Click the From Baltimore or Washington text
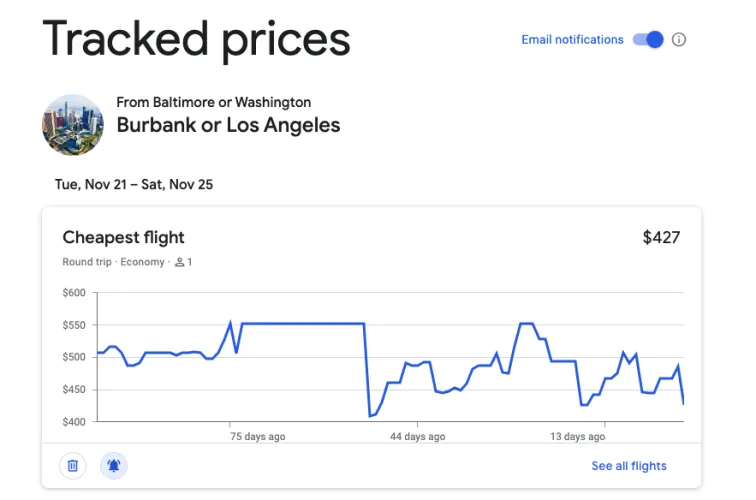The image size is (756, 500). (x=213, y=102)
